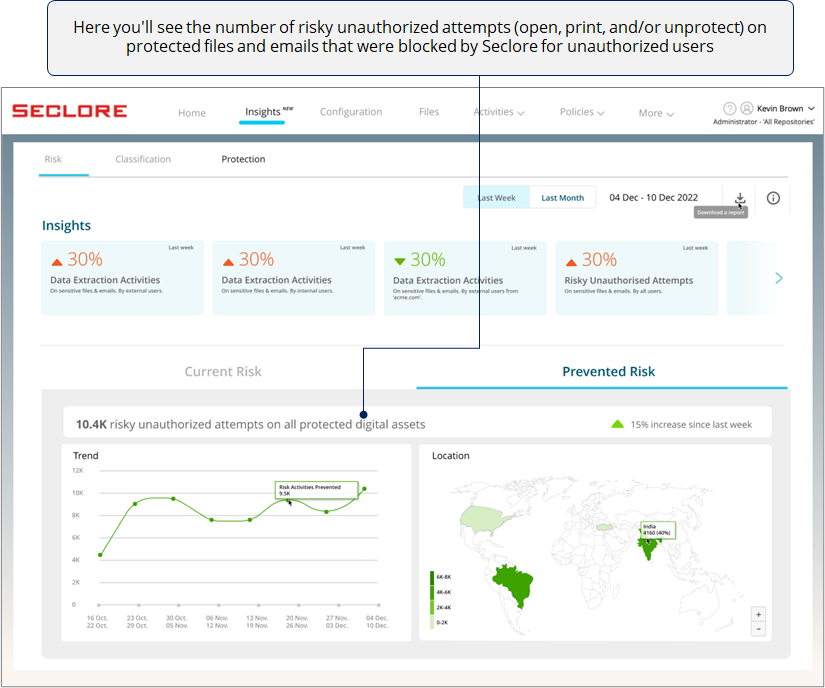Expand the Kevin Brown account dropdown

click(x=811, y=108)
